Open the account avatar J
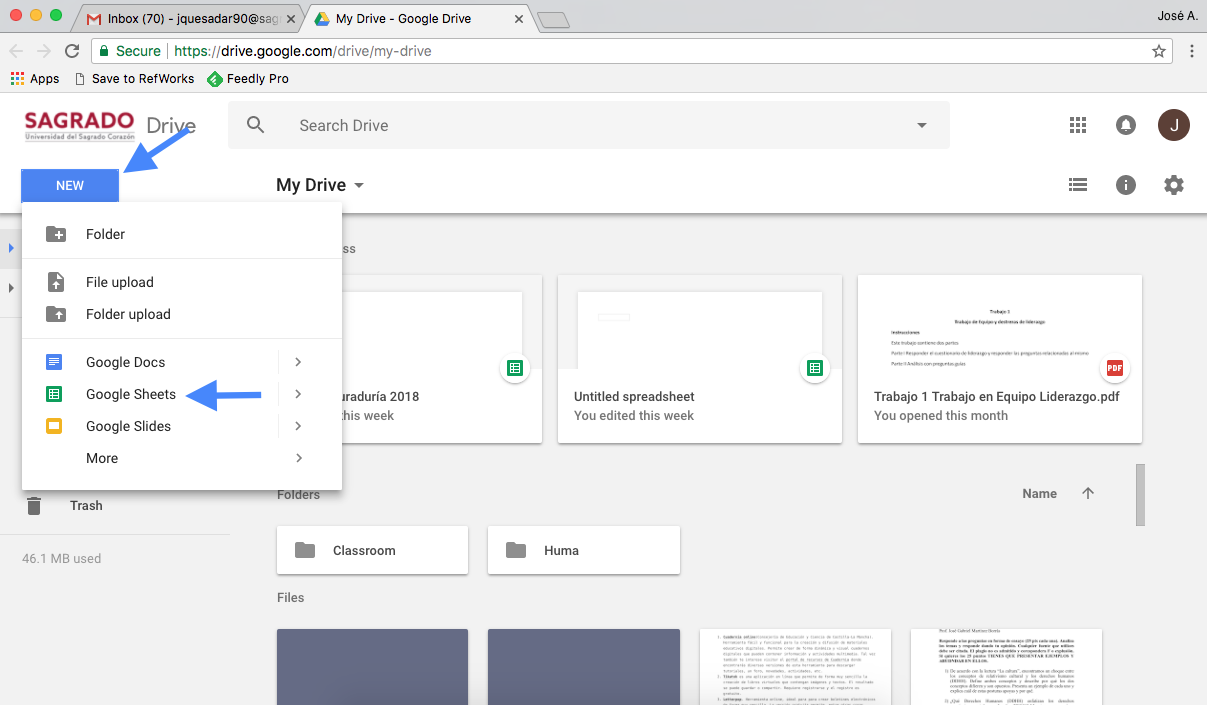Image resolution: width=1207 pixels, height=705 pixels. pyautogui.click(x=1174, y=125)
